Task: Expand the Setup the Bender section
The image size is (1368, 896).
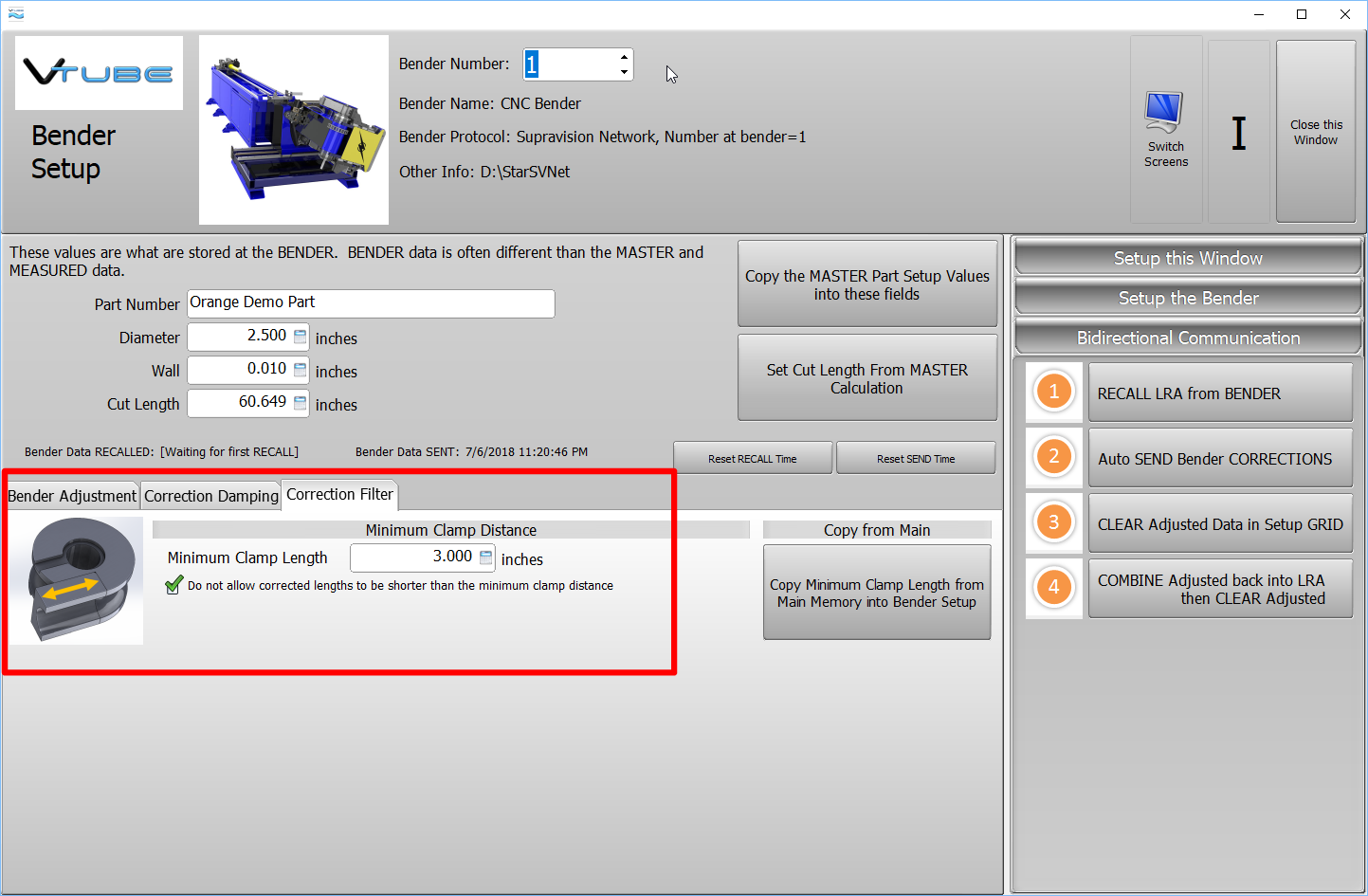Action: click(1187, 298)
